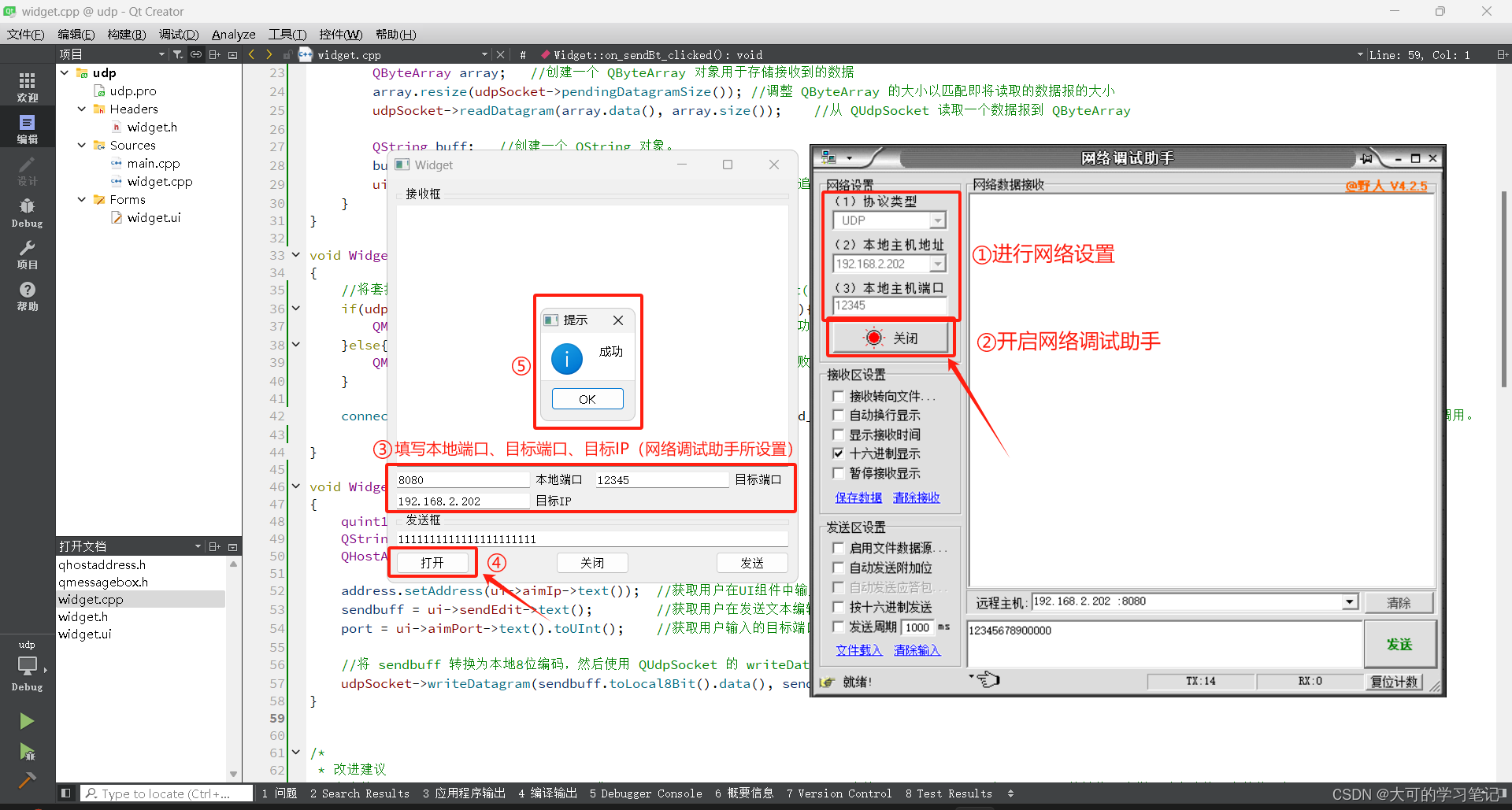Open Help mode with the question mark icon
The height and width of the screenshot is (810, 1512).
[27, 296]
